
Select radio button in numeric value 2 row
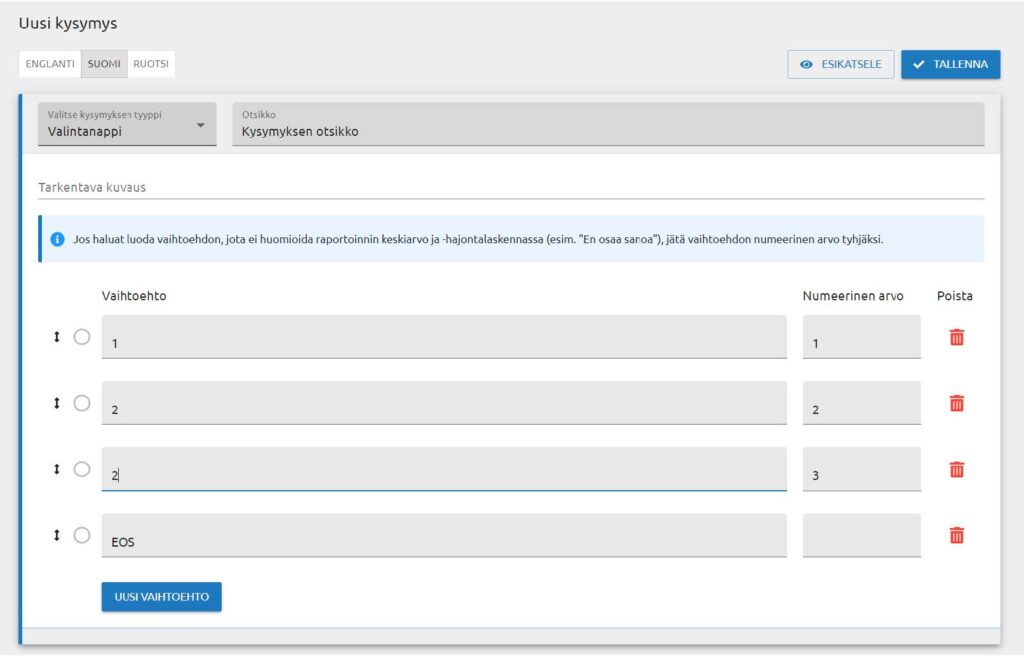(x=82, y=403)
